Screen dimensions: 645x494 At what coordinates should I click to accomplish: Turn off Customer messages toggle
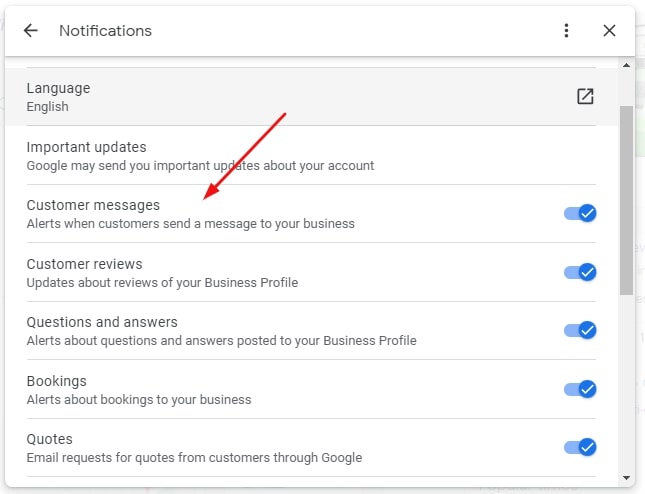click(x=580, y=213)
